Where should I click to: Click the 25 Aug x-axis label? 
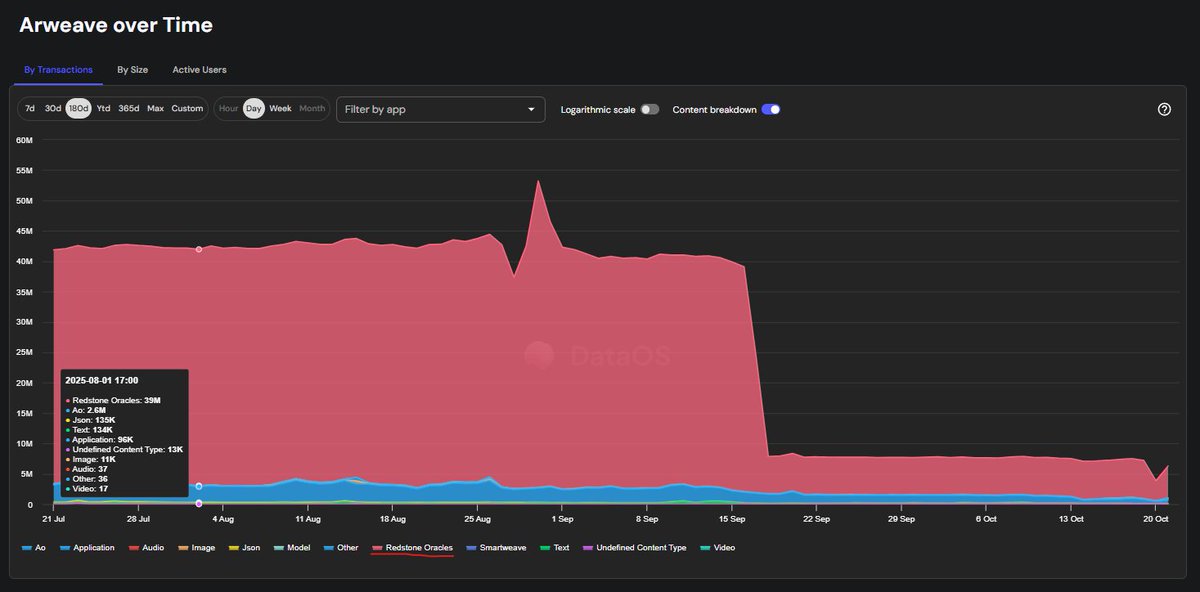478,519
